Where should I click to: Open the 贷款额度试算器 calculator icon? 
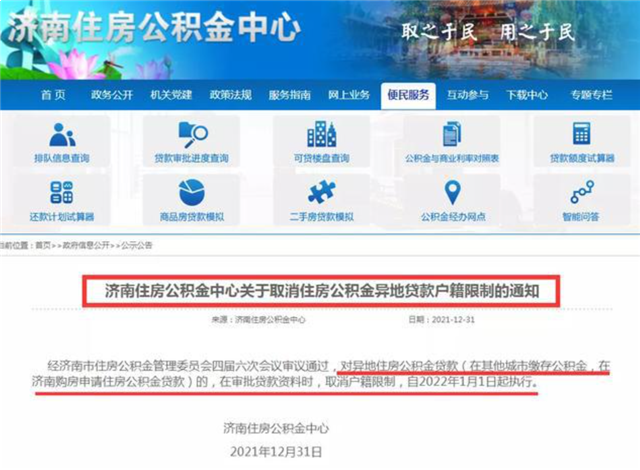pos(581,133)
